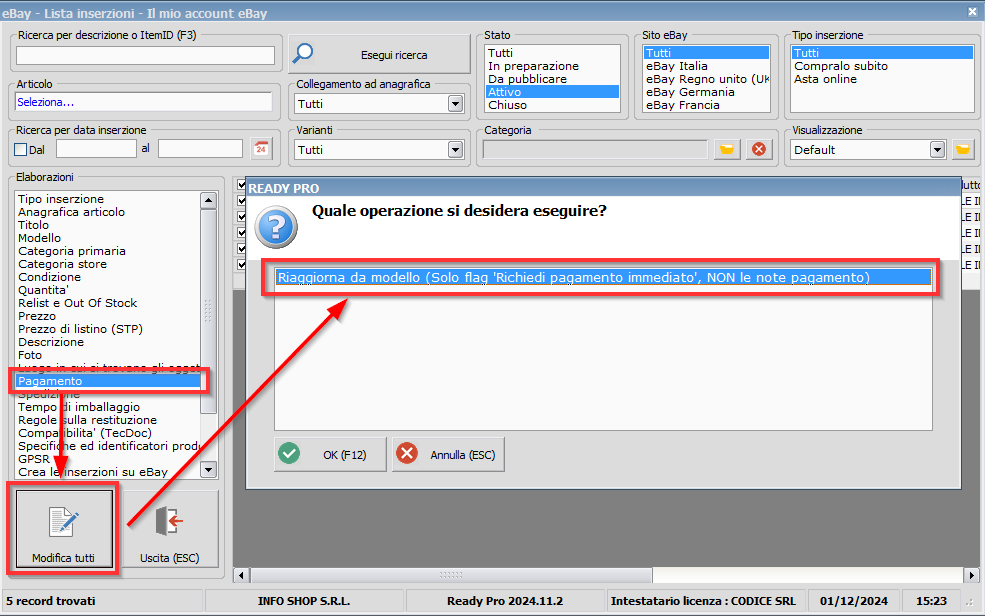This screenshot has width=985, height=616.
Task: Click left arrow of horizontal scrollbar
Action: (242, 575)
